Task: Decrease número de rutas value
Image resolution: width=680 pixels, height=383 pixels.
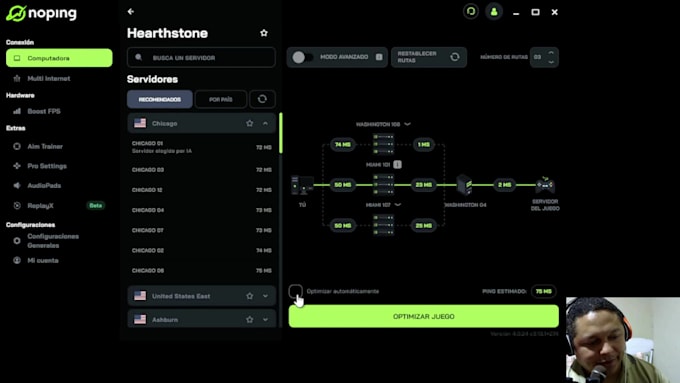Action: (x=551, y=62)
